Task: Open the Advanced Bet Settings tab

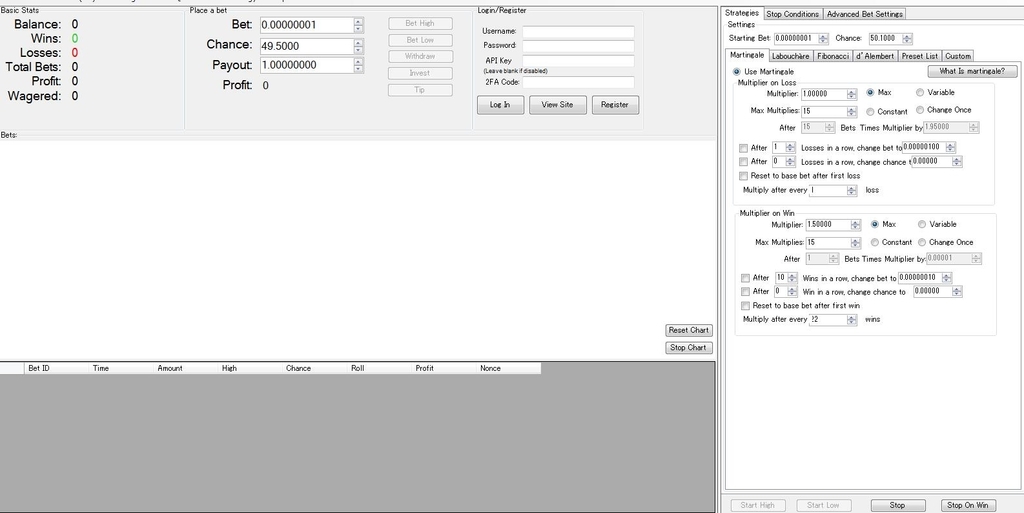Action: coord(864,14)
